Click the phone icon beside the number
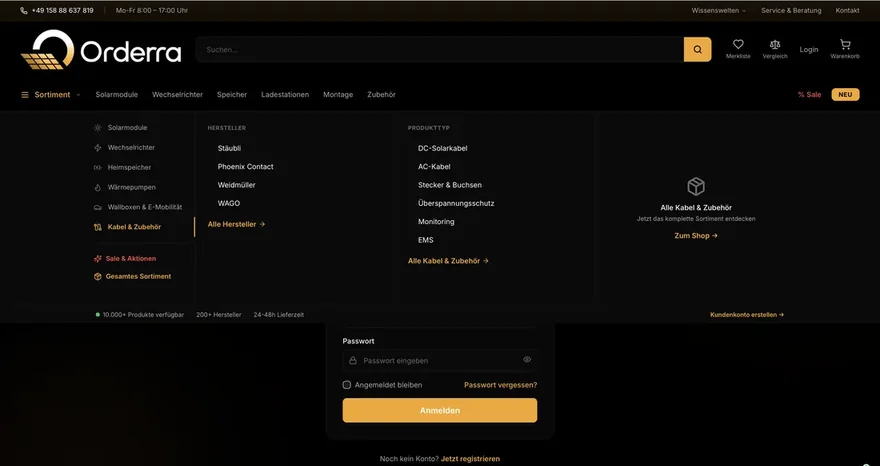 24,11
